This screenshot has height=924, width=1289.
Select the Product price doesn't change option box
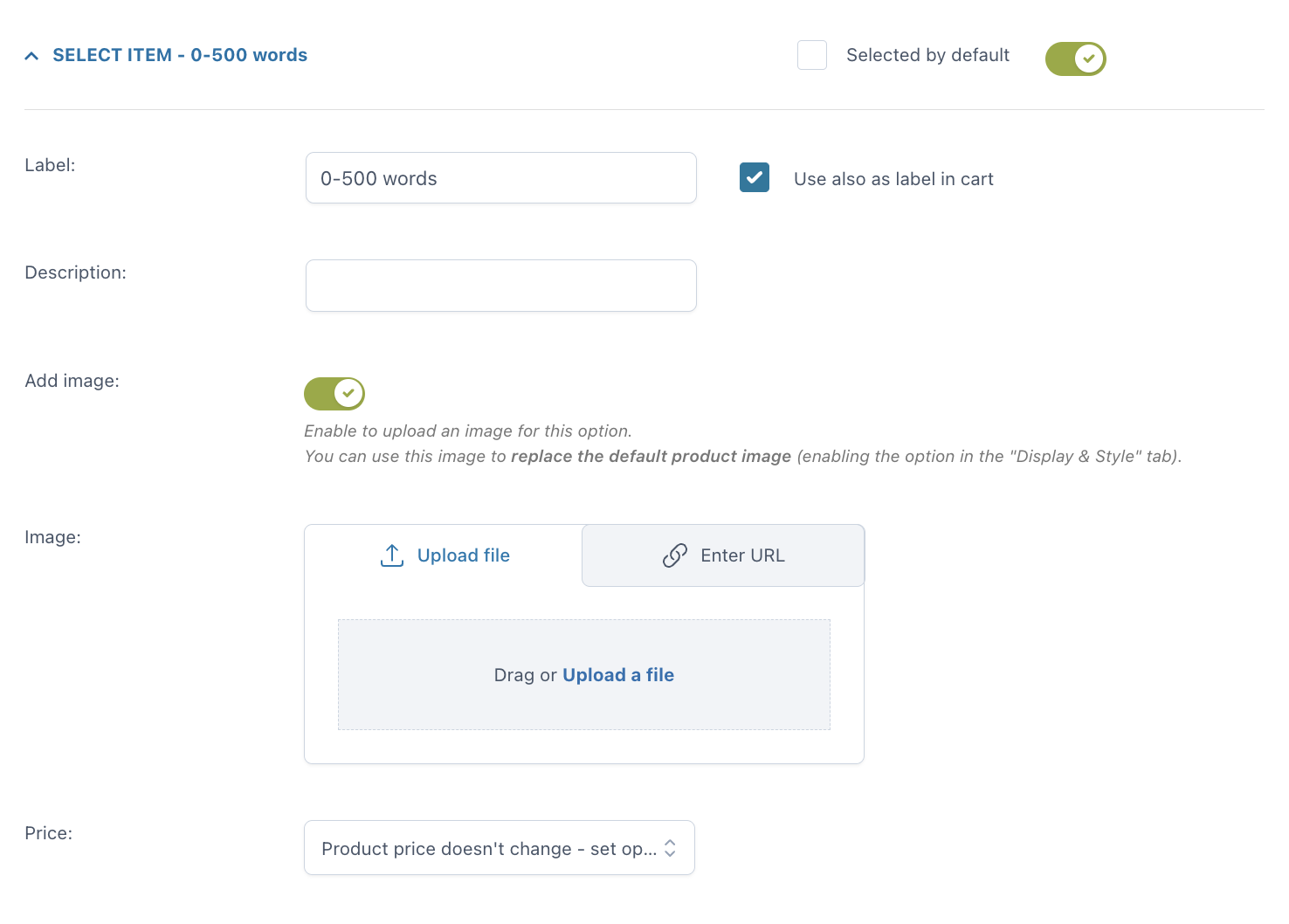coord(500,847)
